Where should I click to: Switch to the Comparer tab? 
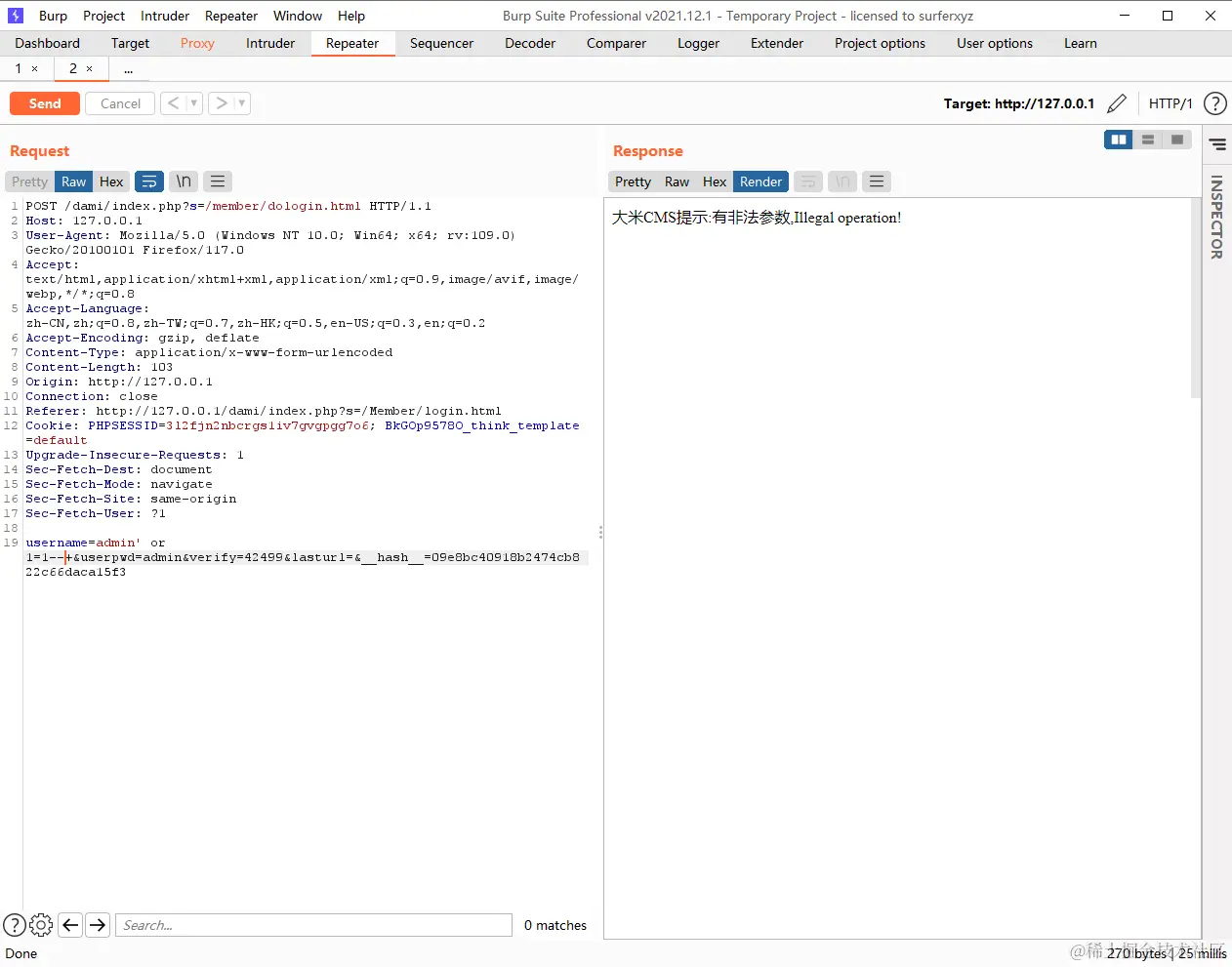[616, 43]
